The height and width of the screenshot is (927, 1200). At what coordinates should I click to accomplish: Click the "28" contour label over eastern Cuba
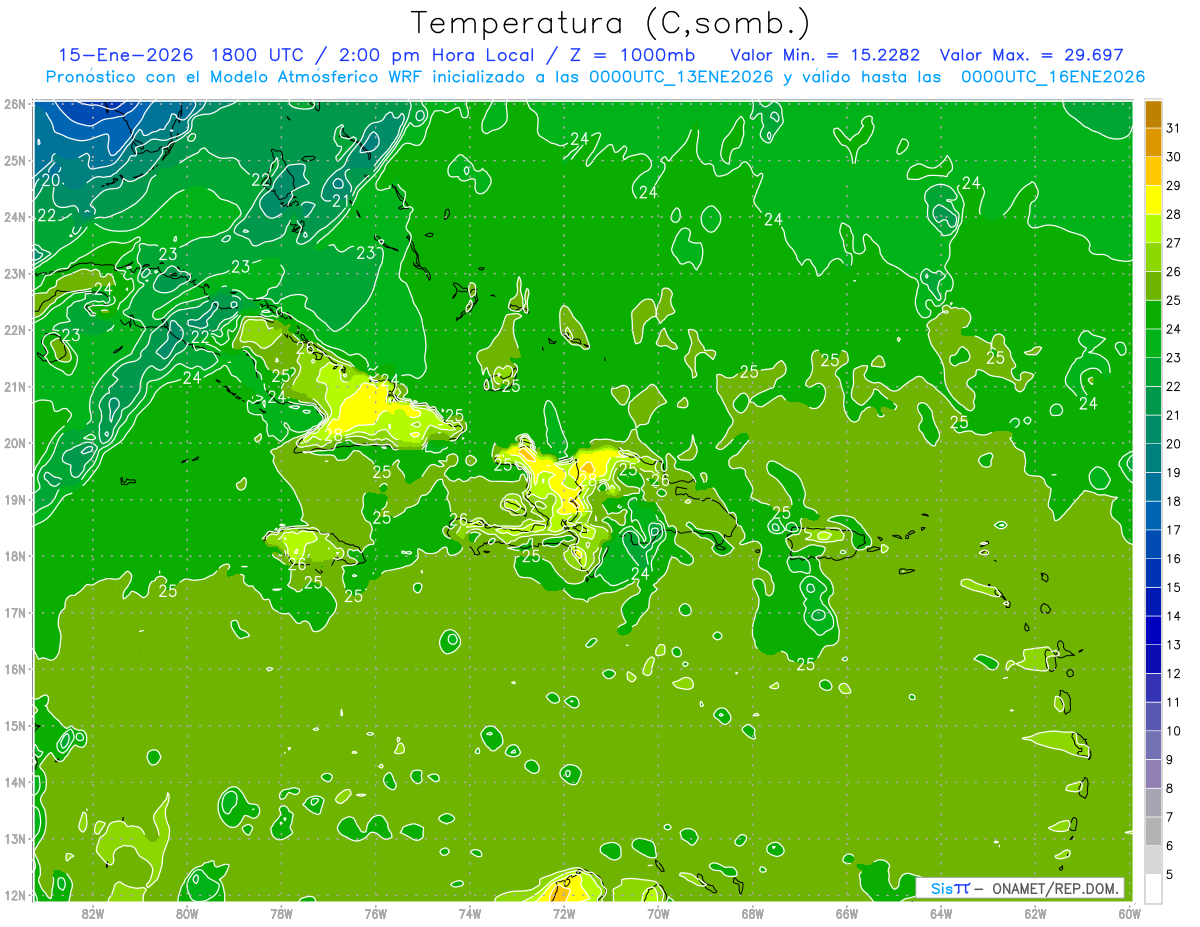tap(333, 434)
